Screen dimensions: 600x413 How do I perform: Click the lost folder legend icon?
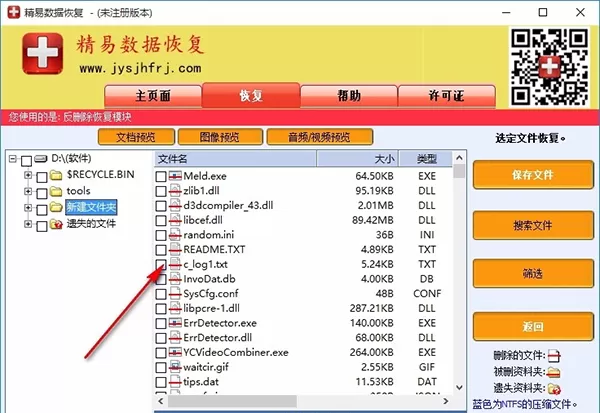pos(554,389)
